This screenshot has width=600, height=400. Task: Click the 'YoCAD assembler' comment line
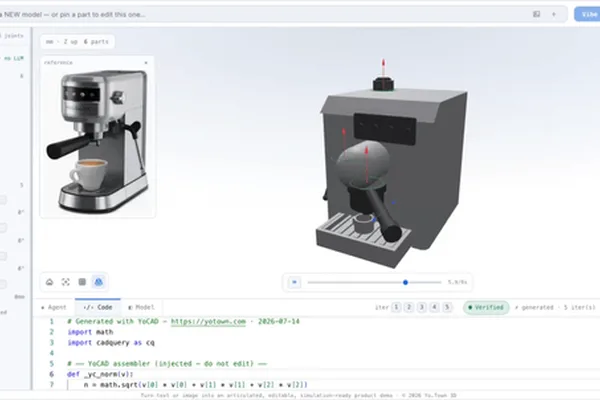[x=167, y=364]
